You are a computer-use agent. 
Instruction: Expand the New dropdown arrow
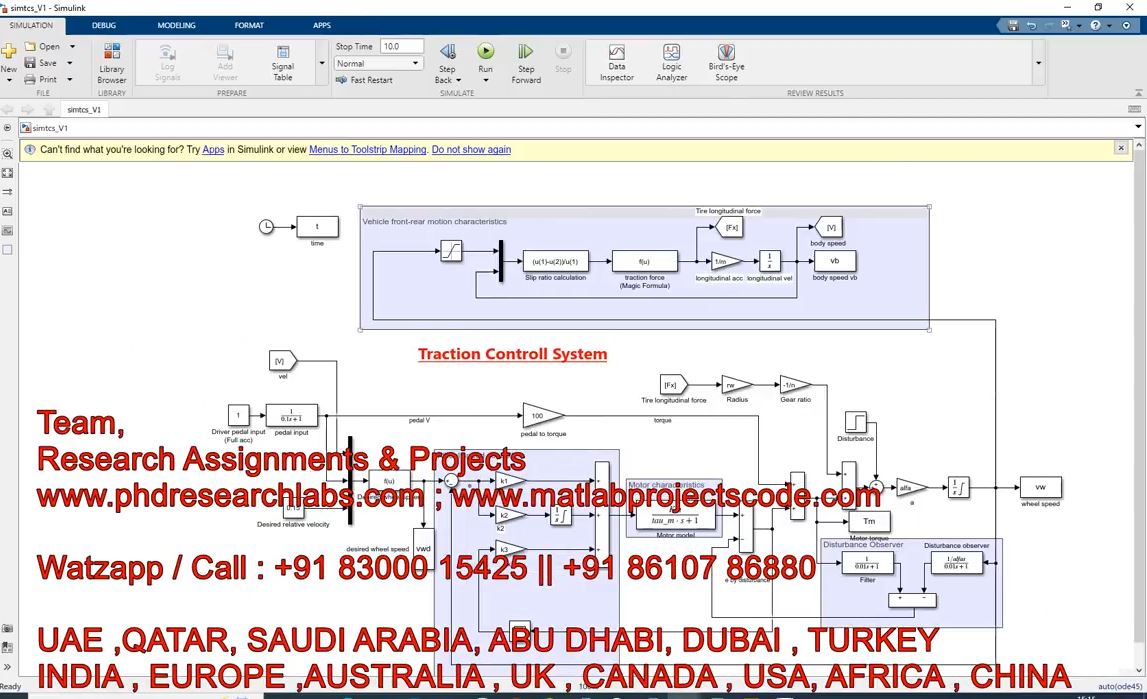coord(8,80)
